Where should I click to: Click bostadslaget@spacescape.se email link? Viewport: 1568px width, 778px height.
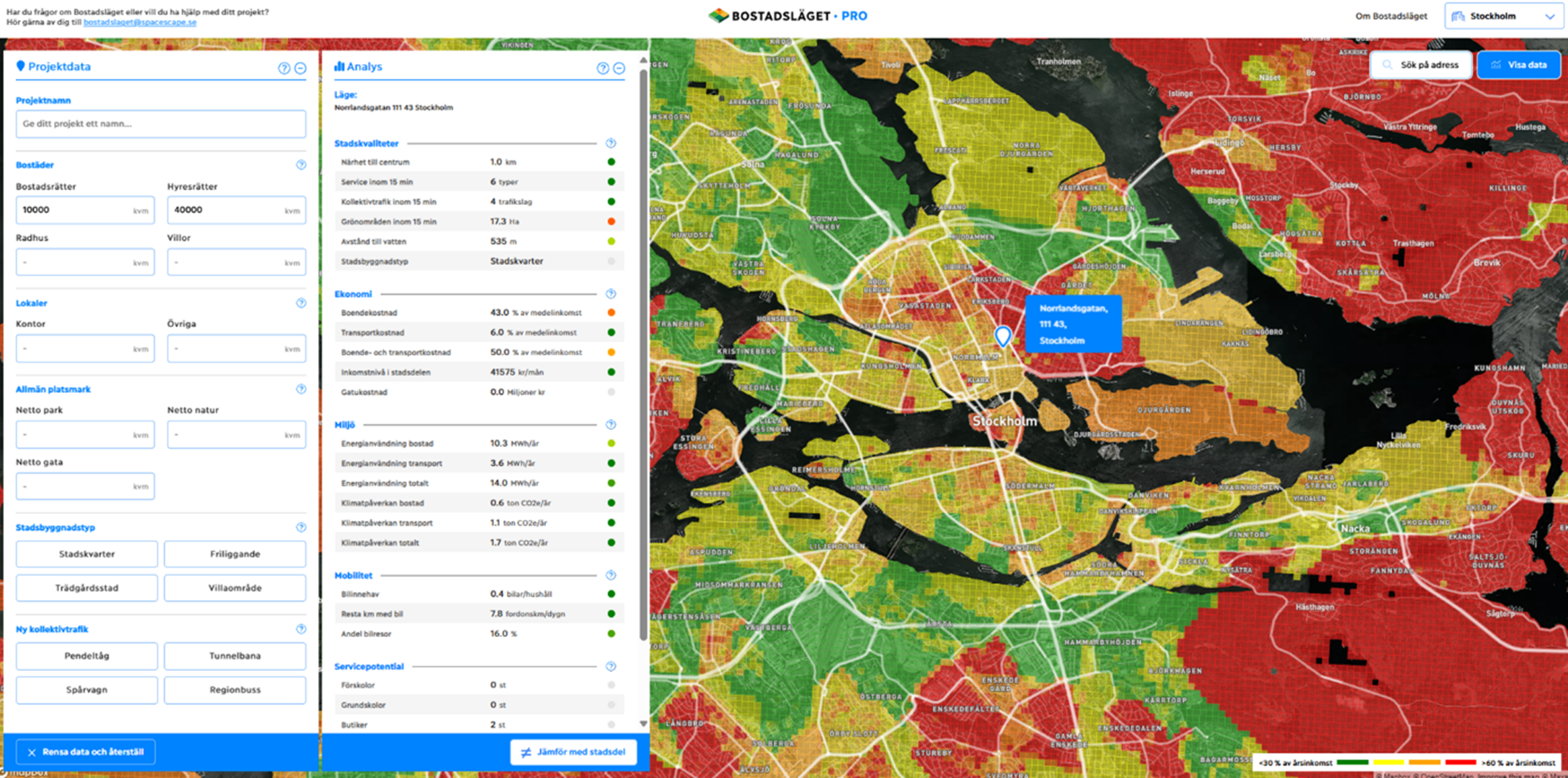140,22
